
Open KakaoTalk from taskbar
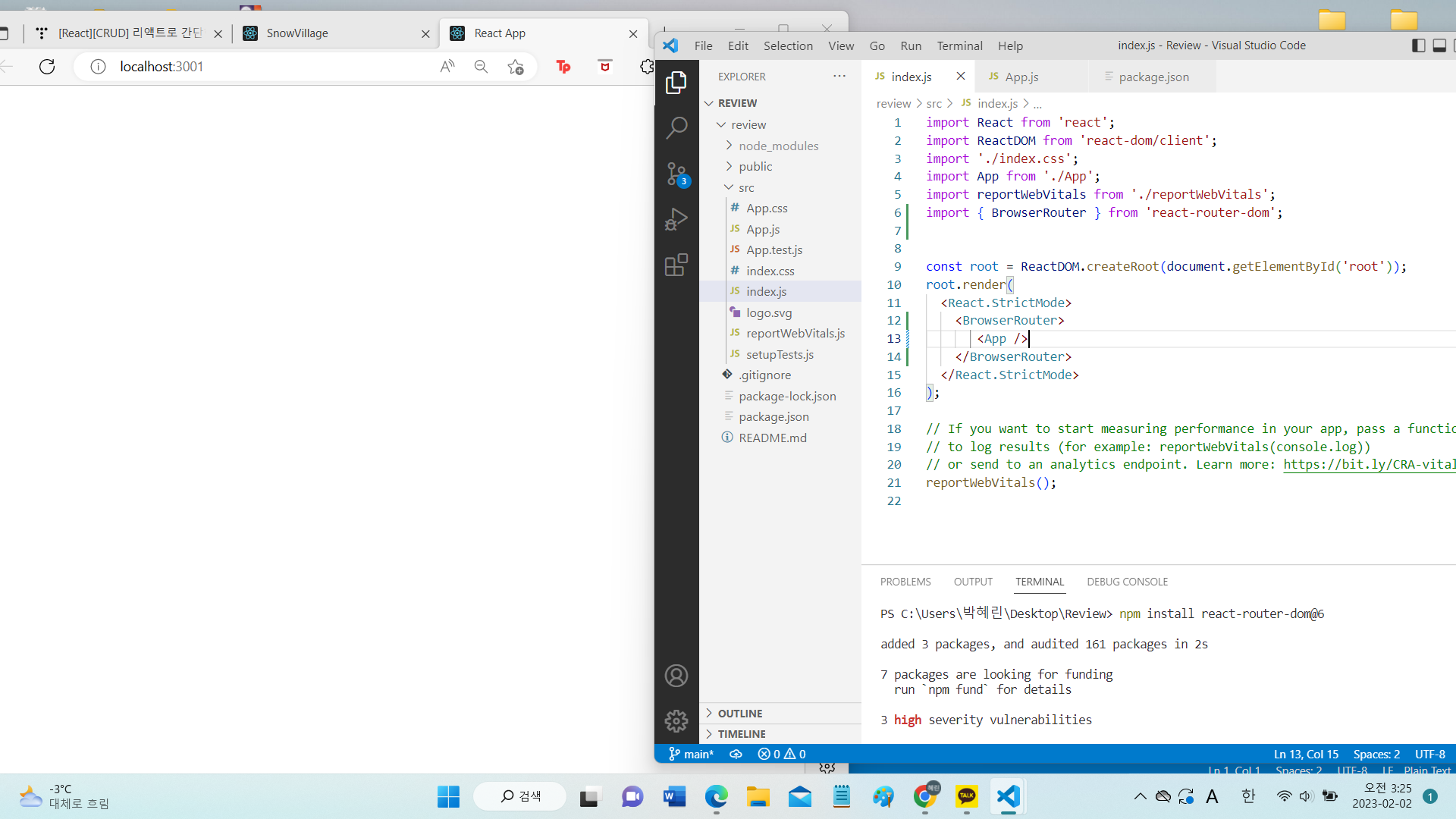click(966, 796)
